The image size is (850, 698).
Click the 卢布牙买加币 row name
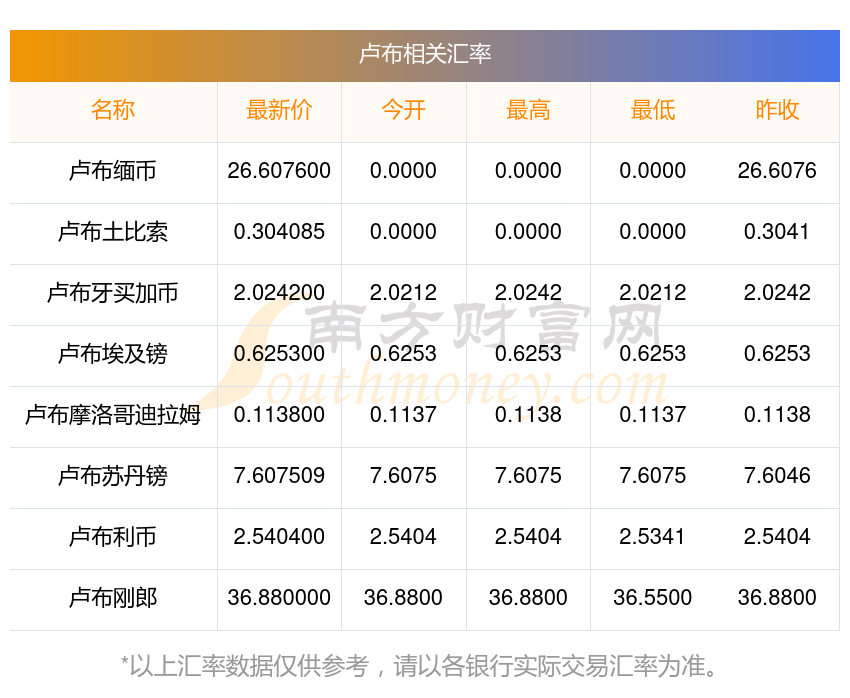[113, 293]
